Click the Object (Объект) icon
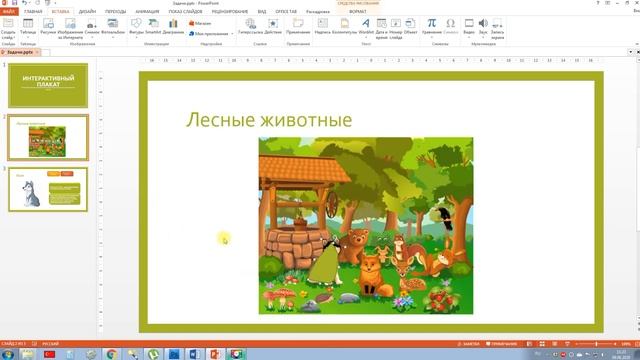 pos(410,23)
